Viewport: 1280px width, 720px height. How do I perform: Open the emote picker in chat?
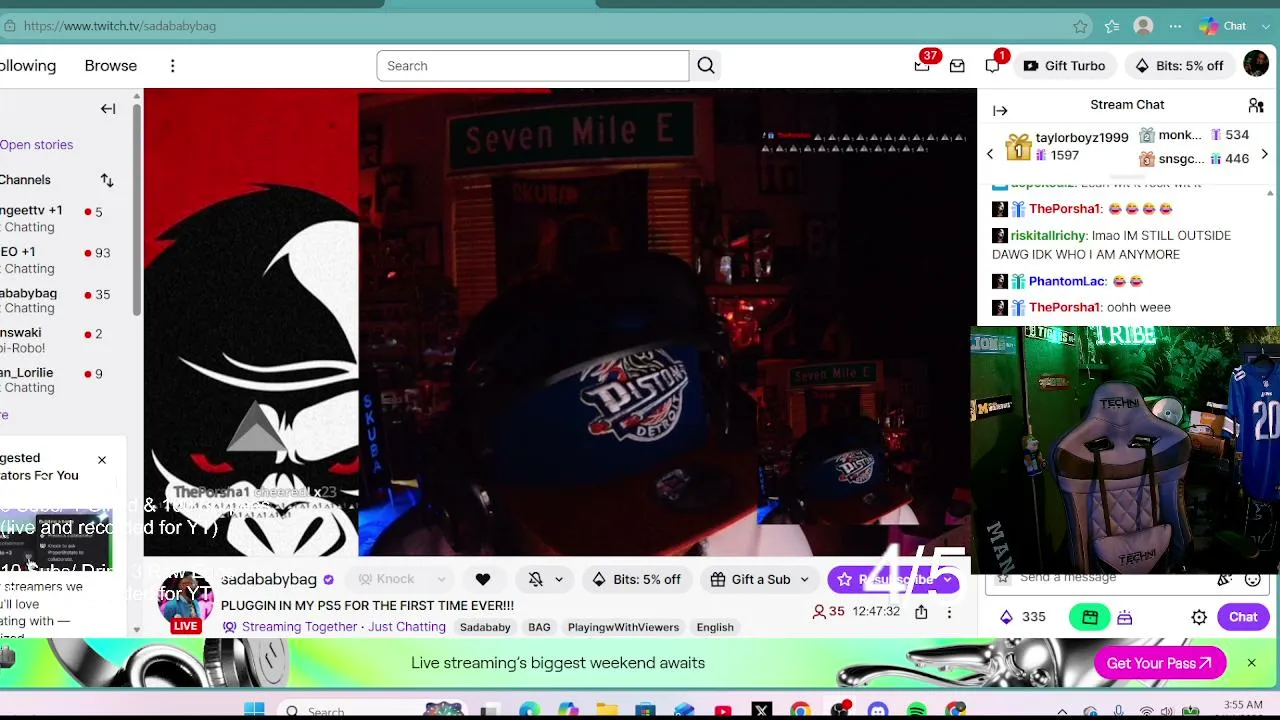tap(1252, 578)
